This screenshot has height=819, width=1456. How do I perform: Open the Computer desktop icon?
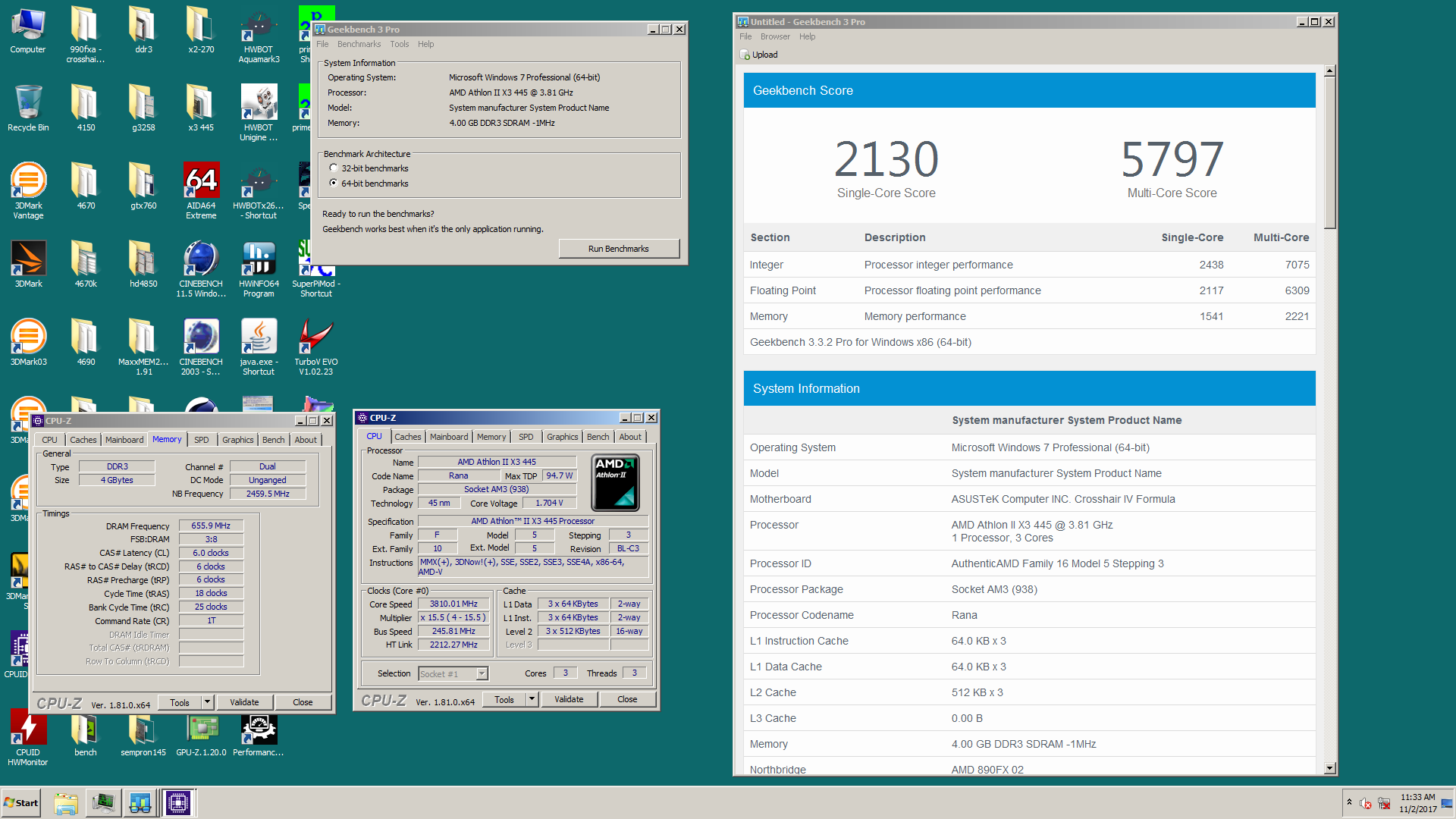(x=28, y=30)
